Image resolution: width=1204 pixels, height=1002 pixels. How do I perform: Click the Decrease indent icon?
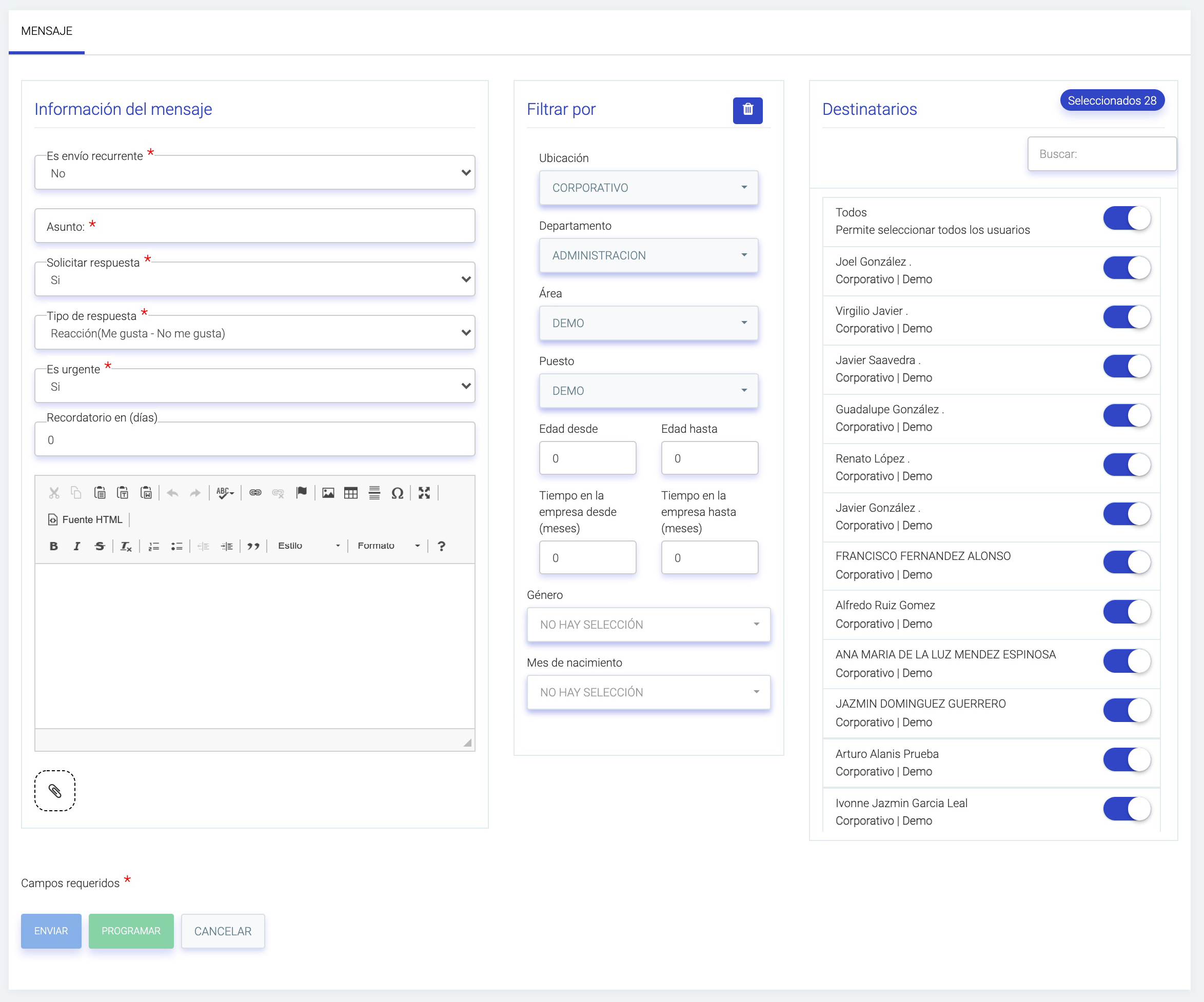click(204, 546)
